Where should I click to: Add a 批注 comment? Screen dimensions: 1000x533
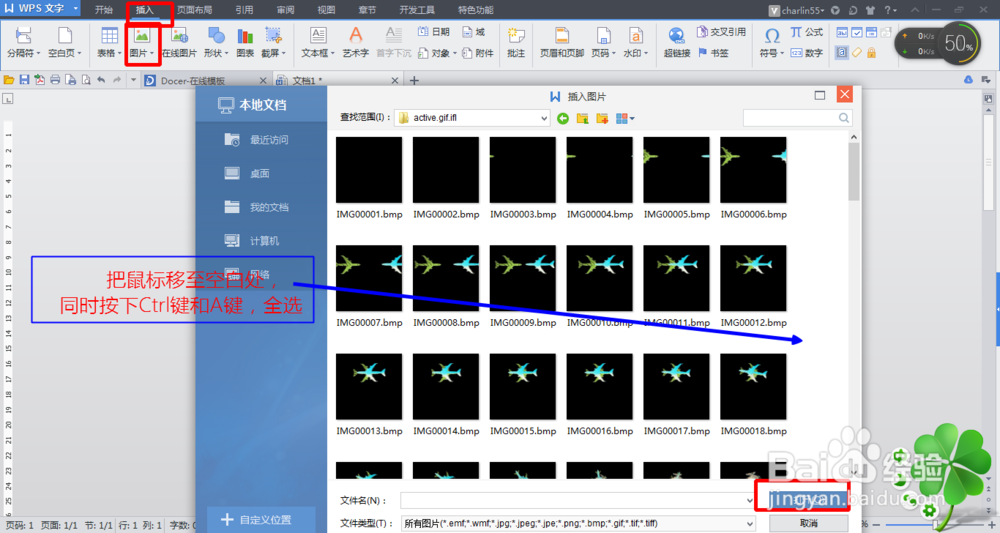point(516,42)
